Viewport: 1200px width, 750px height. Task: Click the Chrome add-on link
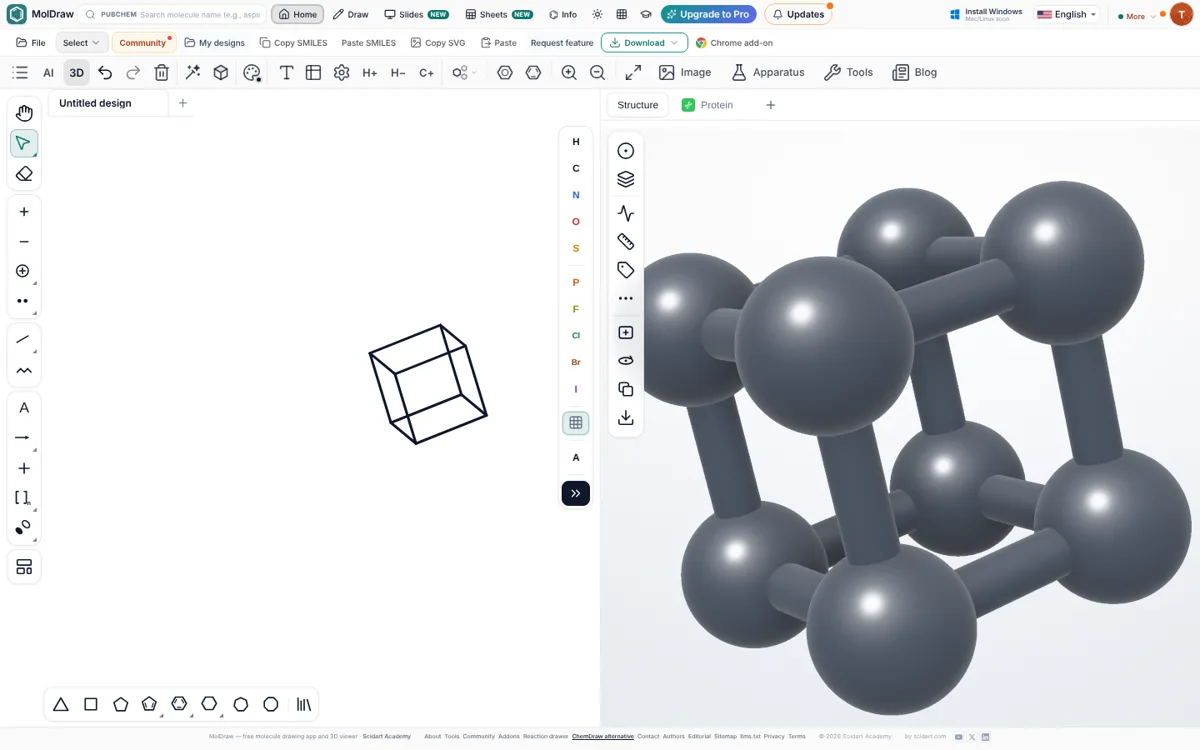click(x=734, y=43)
